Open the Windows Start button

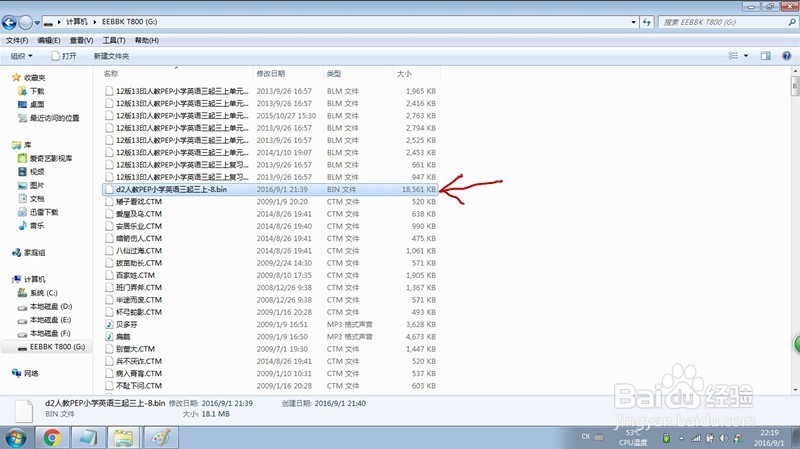15,438
